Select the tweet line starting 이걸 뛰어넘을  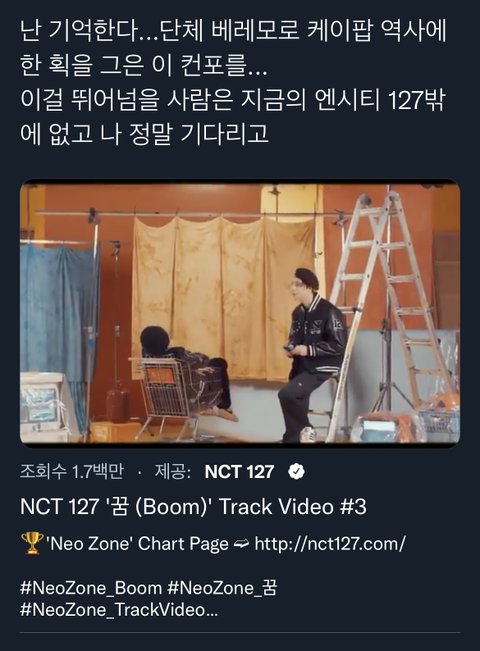233,100
